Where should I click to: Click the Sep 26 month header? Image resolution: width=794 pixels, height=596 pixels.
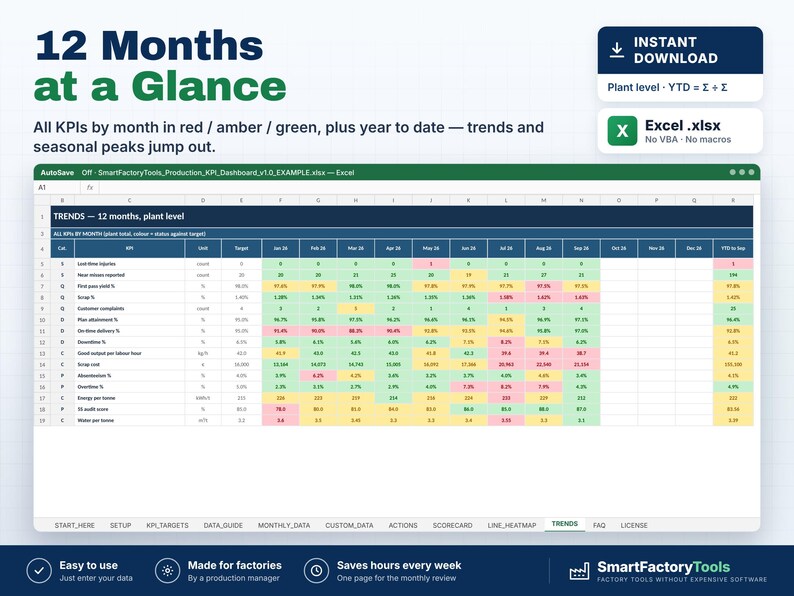(x=581, y=248)
